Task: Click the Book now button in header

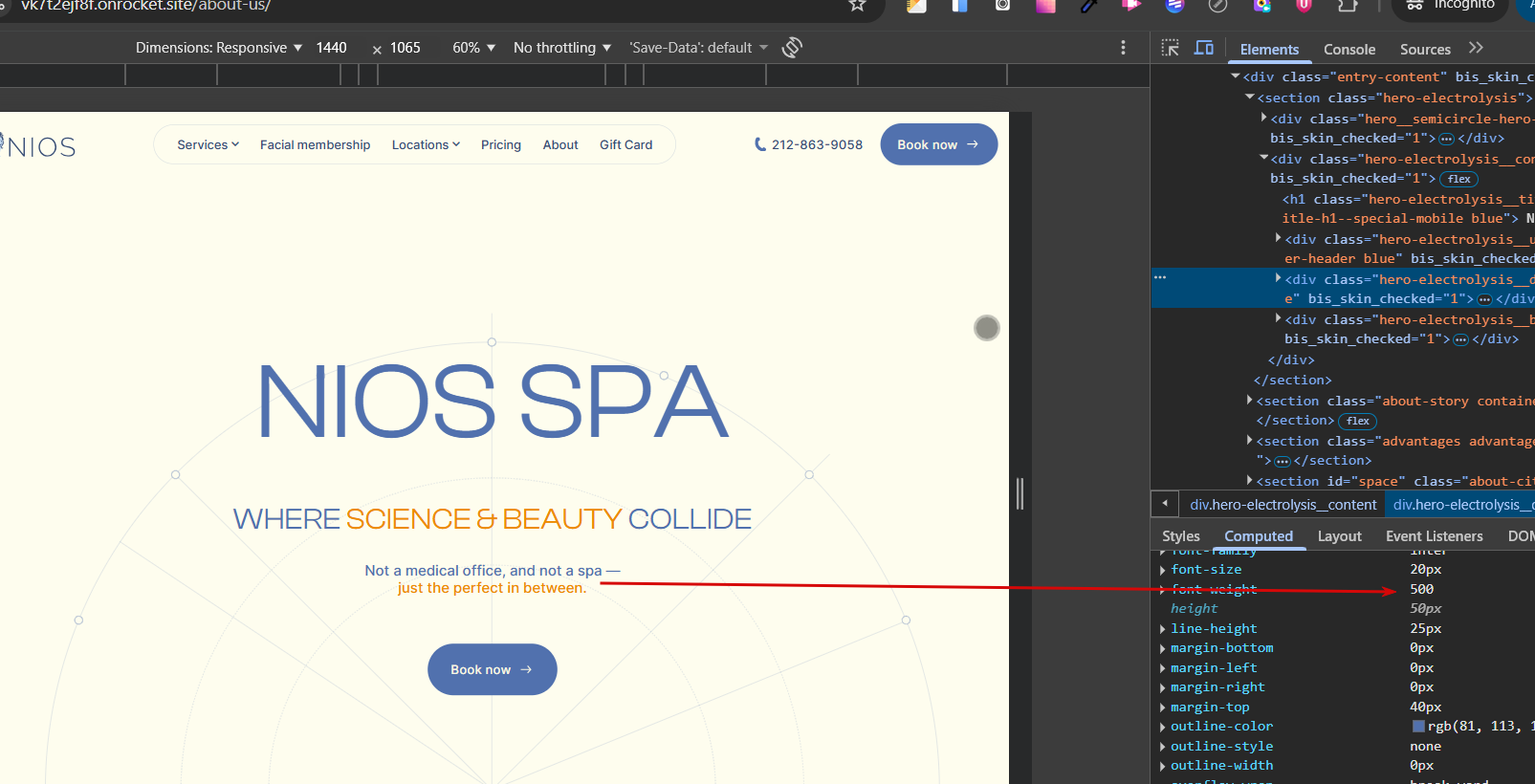Action: (x=938, y=144)
